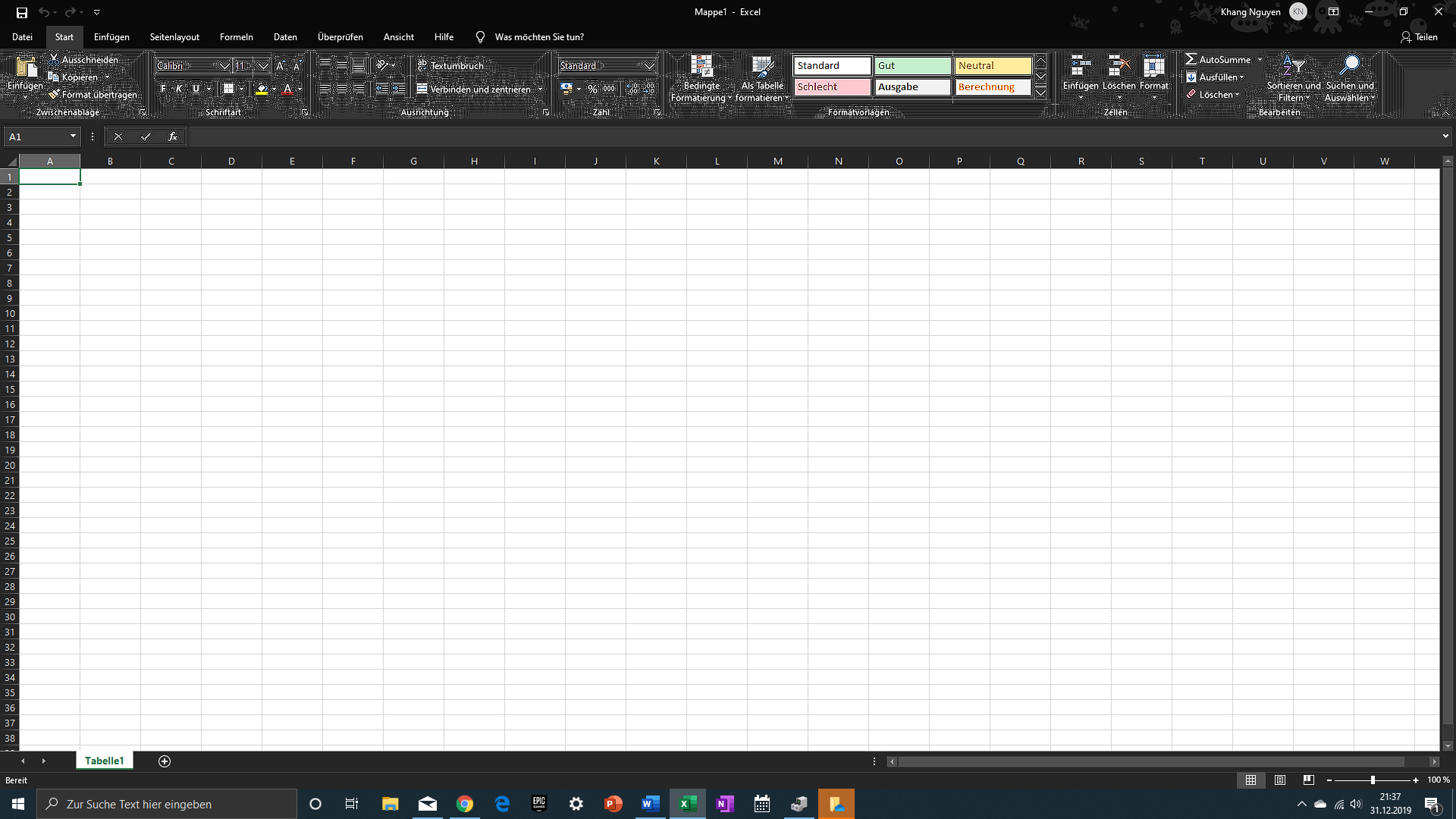
Task: Expand the Name Box A1 dropdown
Action: coord(73,136)
